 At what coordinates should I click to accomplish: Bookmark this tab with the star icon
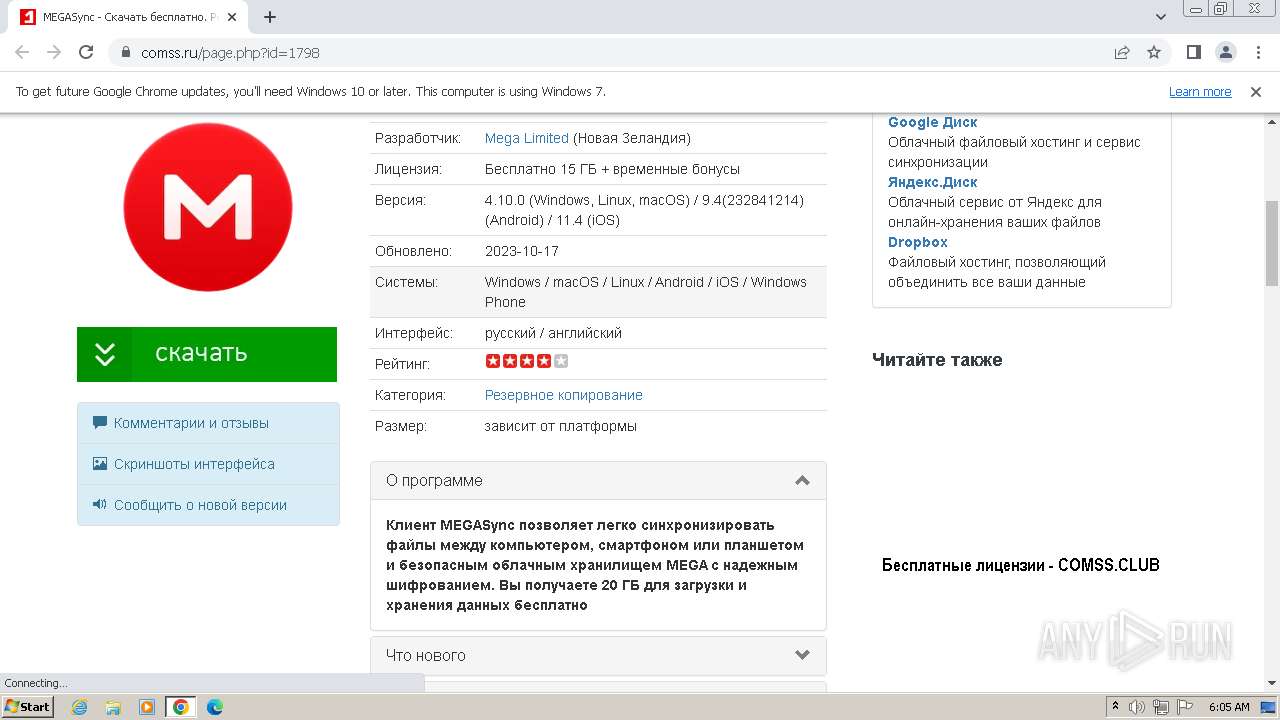click(x=1154, y=53)
